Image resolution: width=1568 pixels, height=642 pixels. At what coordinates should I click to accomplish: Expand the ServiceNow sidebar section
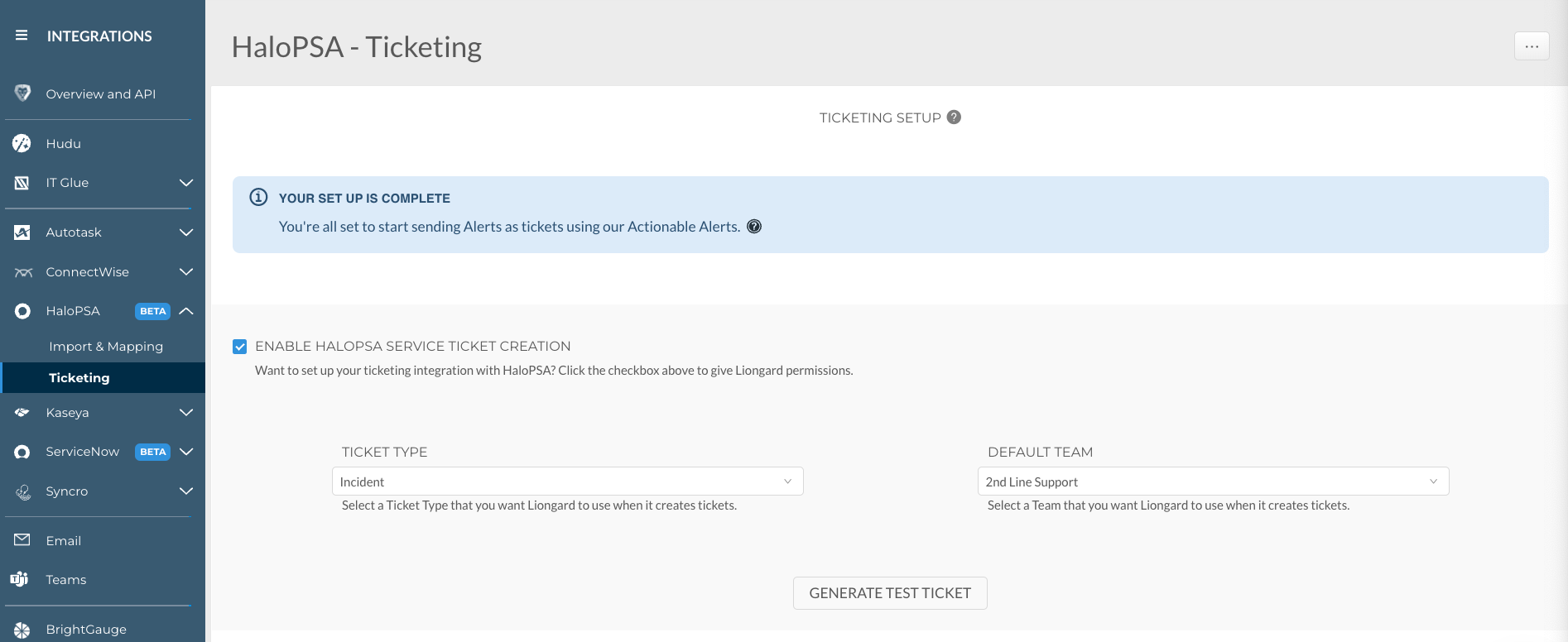click(186, 452)
